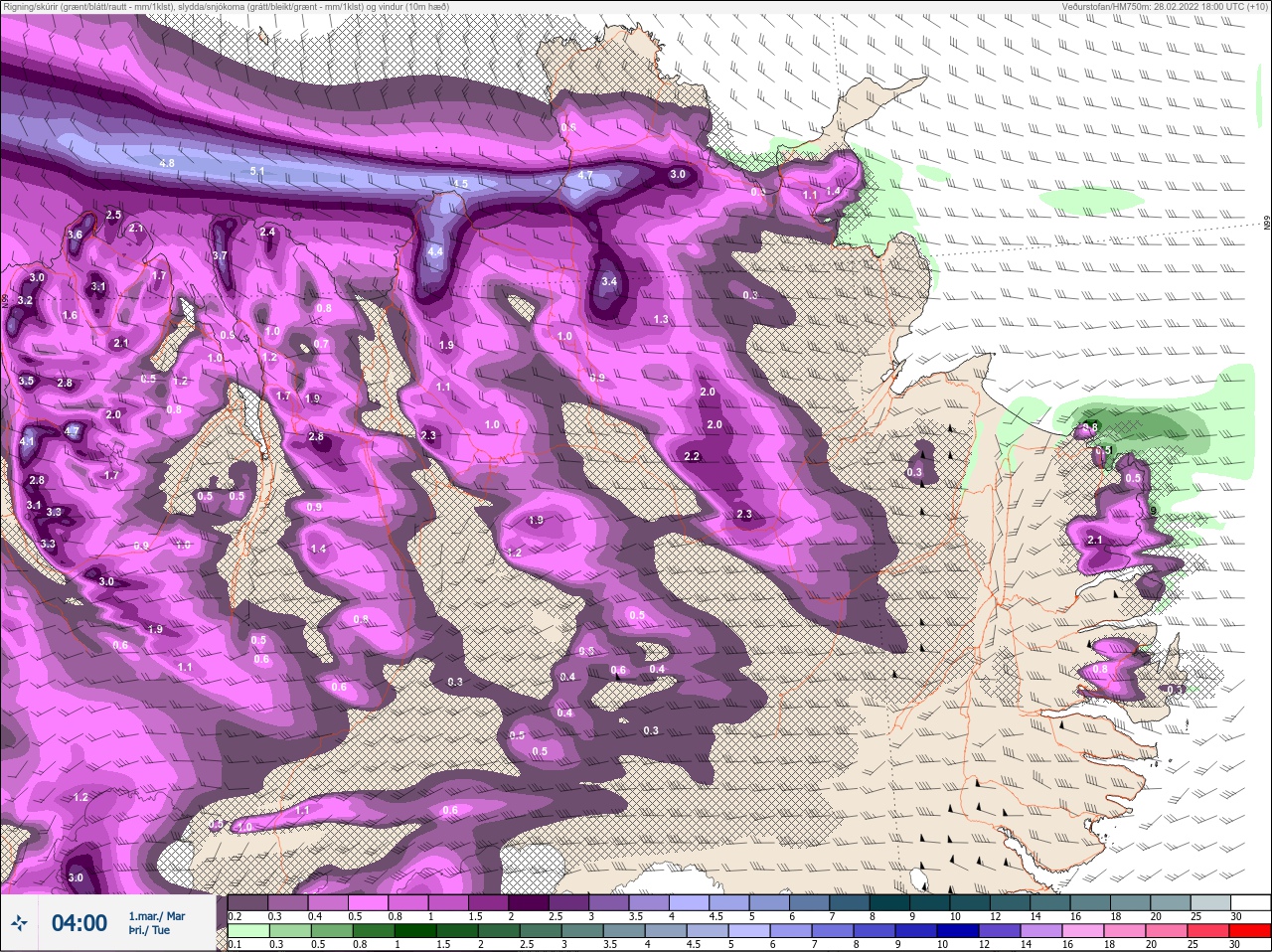Click the 3.4 precipitation value on the map
The width and height of the screenshot is (1272, 952).
pyautogui.click(x=609, y=281)
